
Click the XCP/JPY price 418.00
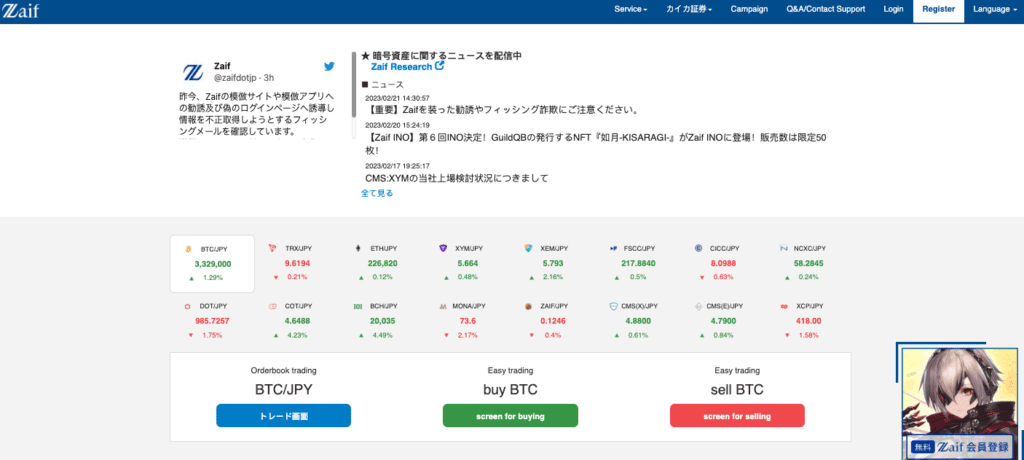[x=808, y=321]
